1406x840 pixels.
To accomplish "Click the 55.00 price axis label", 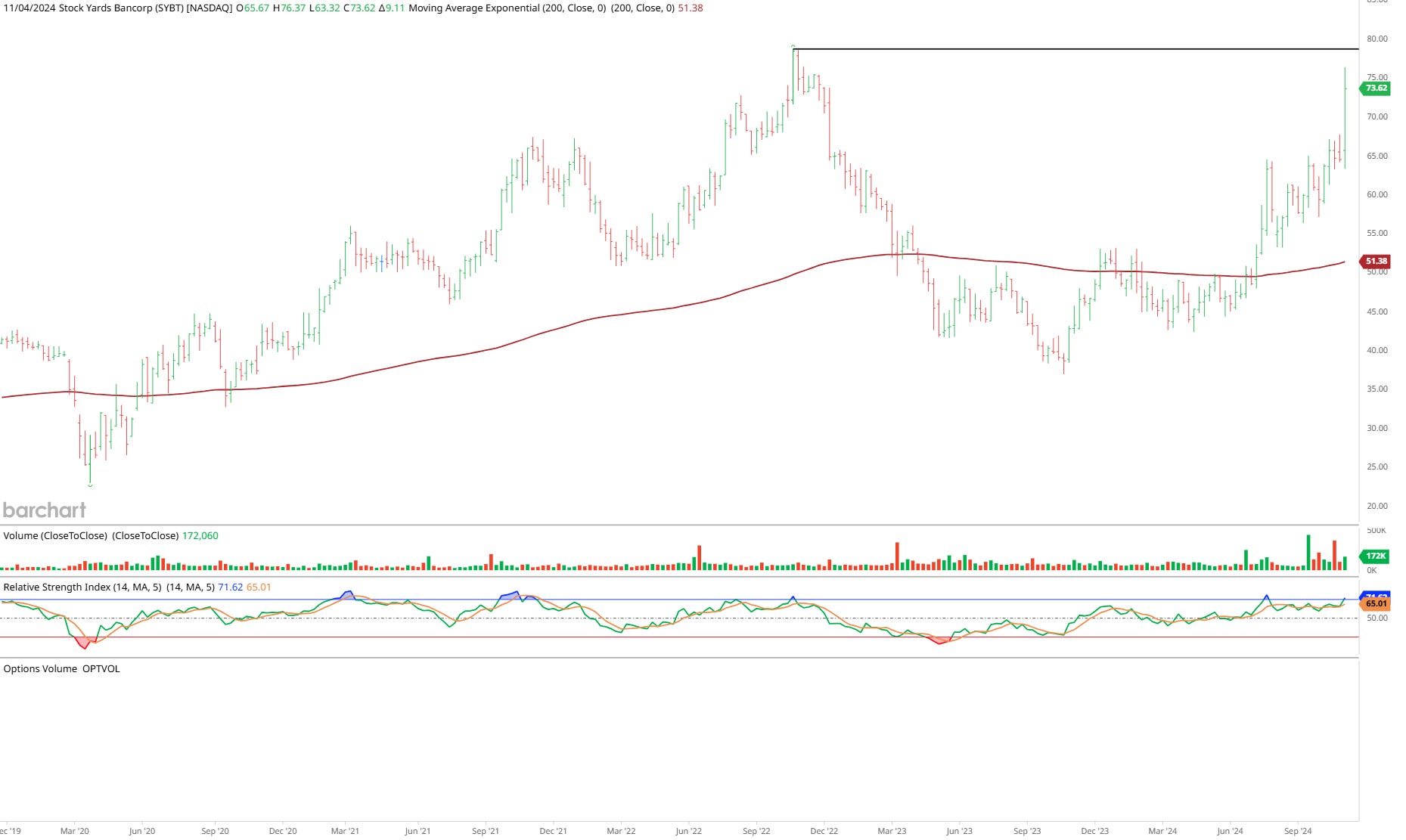I will 1377,233.
